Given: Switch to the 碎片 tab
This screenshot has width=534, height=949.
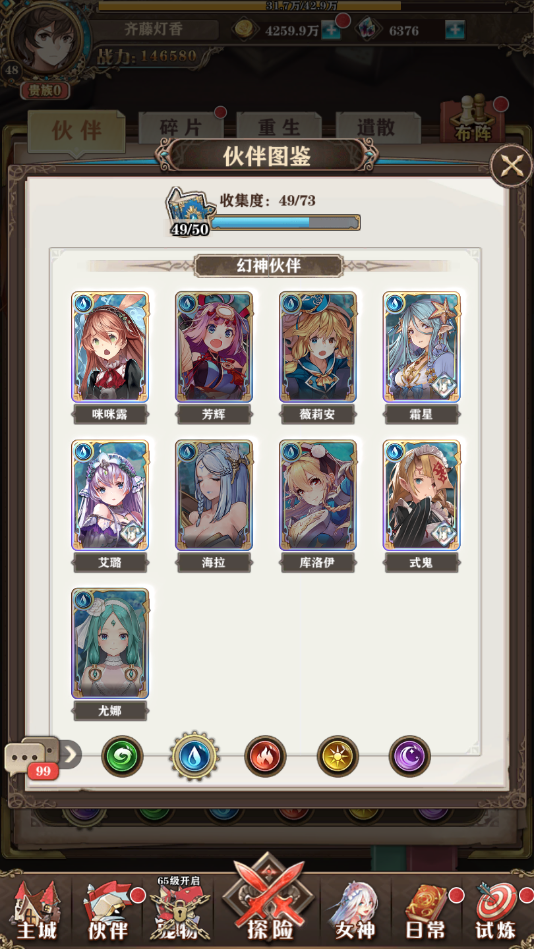Looking at the screenshot, I should pyautogui.click(x=181, y=128).
